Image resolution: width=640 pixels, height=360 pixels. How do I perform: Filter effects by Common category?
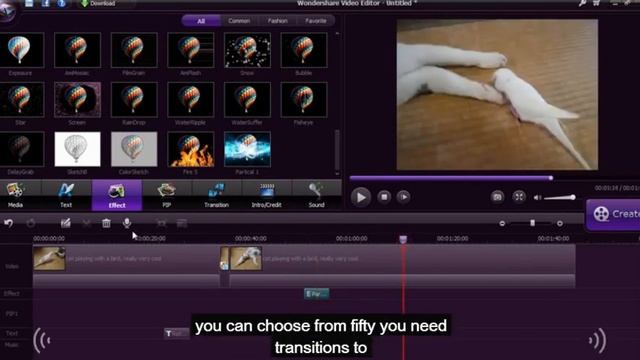point(239,21)
